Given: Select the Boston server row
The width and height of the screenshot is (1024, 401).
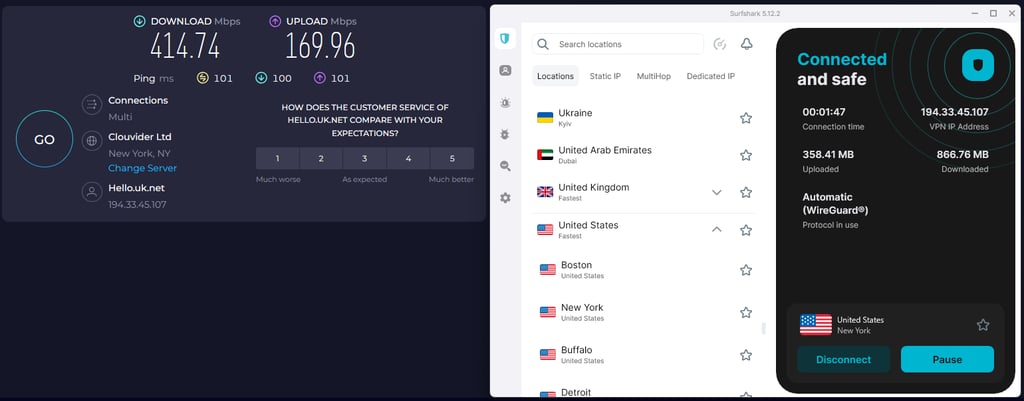Looking at the screenshot, I should point(644,270).
